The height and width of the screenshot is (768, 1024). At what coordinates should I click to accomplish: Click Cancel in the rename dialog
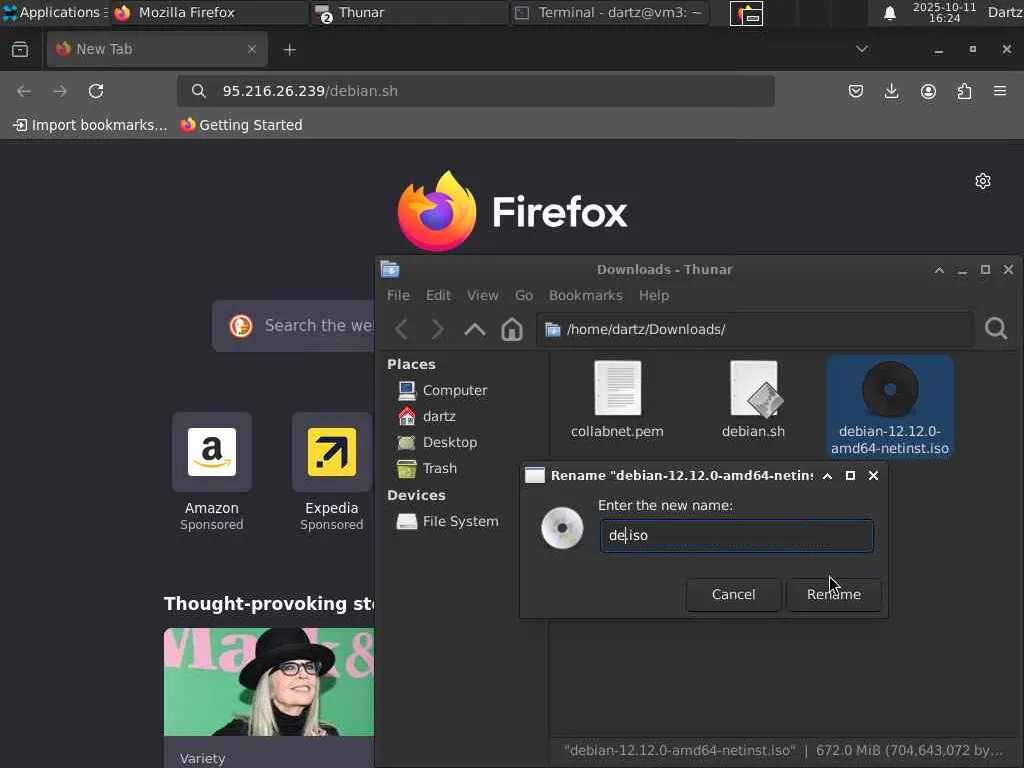pos(733,594)
